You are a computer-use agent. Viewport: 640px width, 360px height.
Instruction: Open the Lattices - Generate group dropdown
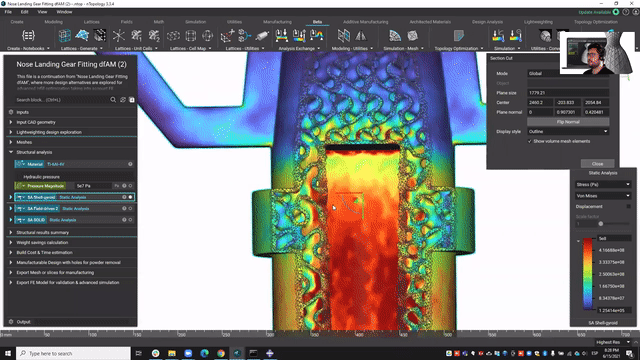click(101, 49)
